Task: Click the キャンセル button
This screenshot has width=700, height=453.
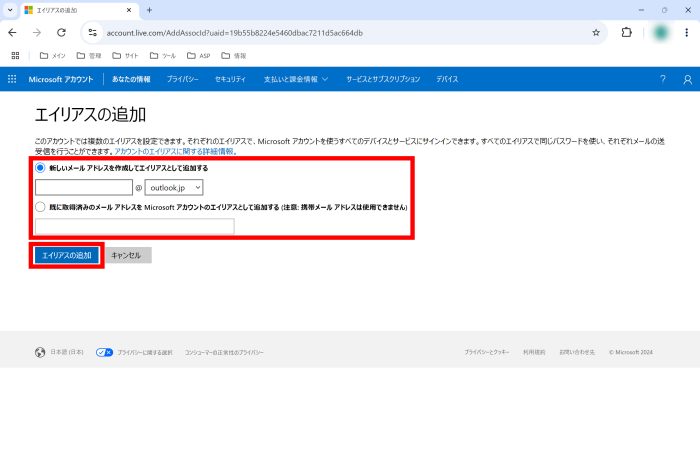Action: [x=127, y=255]
